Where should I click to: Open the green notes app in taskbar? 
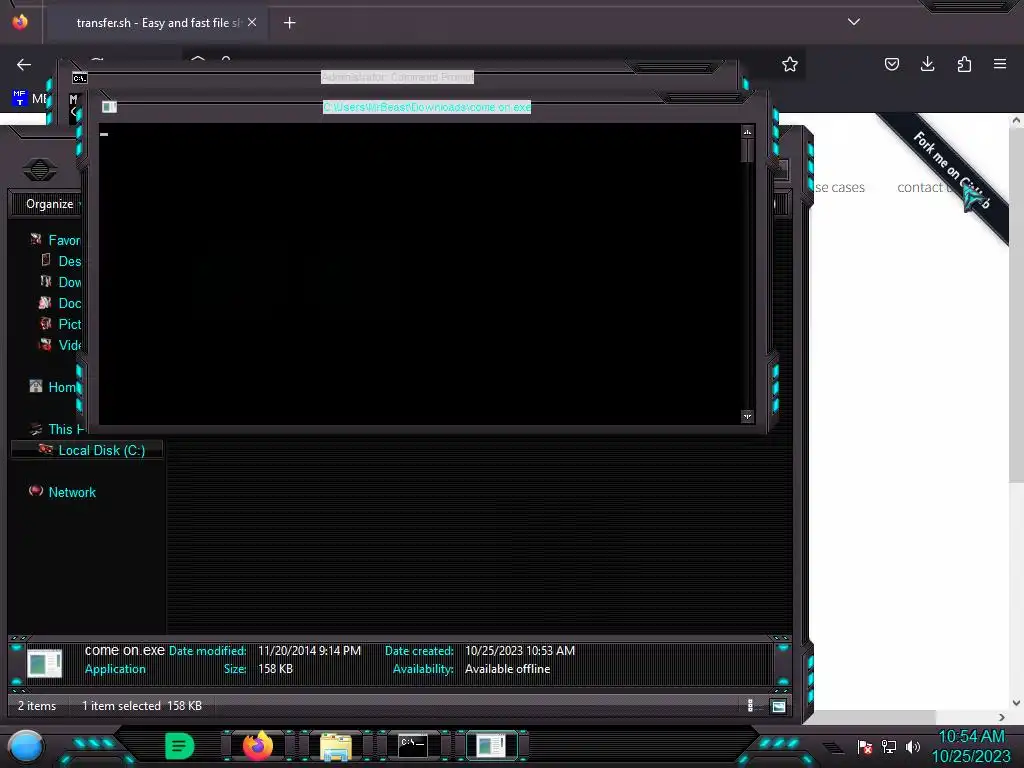coord(179,746)
